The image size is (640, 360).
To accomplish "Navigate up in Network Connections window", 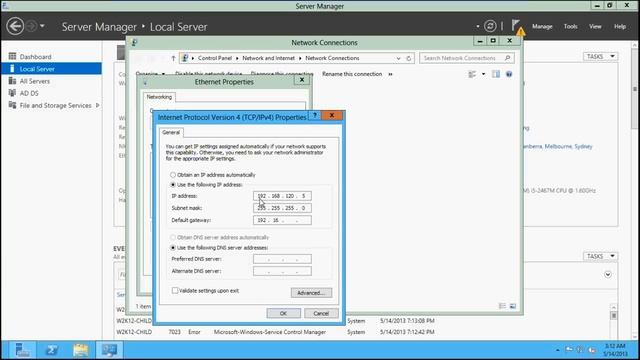I will point(173,58).
